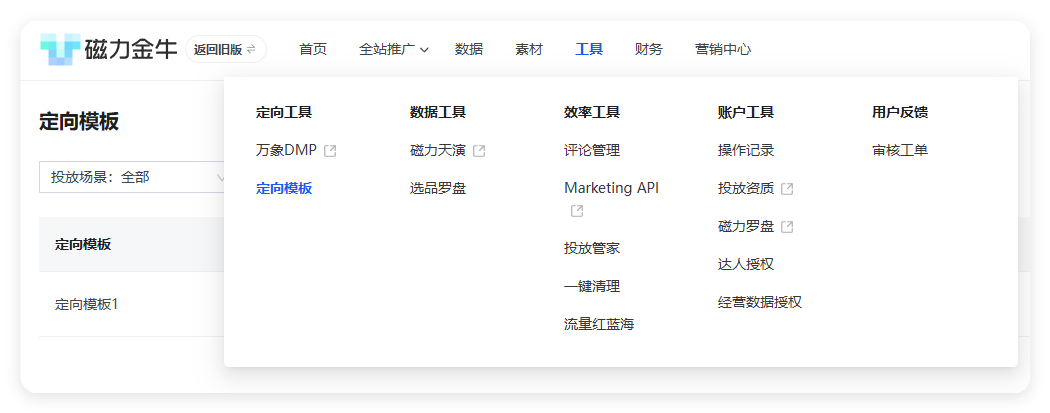The width and height of the screenshot is (1050, 413).
Task: Expand the 全站推广 navigation dropdown
Action: click(x=394, y=50)
